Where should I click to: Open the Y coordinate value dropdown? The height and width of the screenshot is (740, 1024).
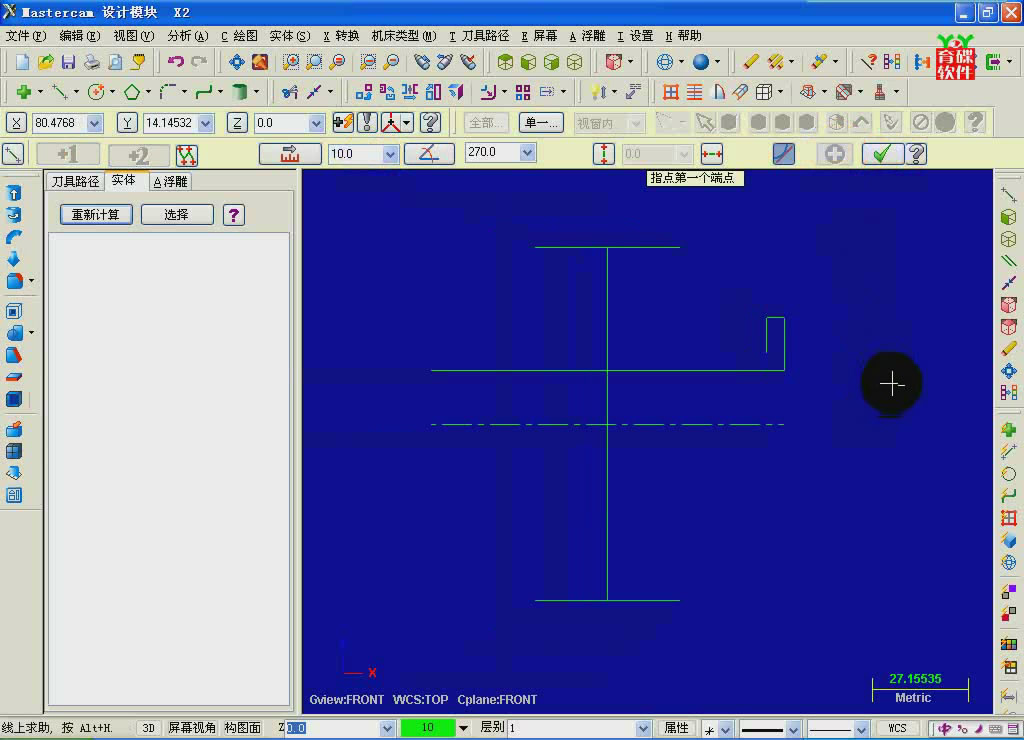[206, 123]
